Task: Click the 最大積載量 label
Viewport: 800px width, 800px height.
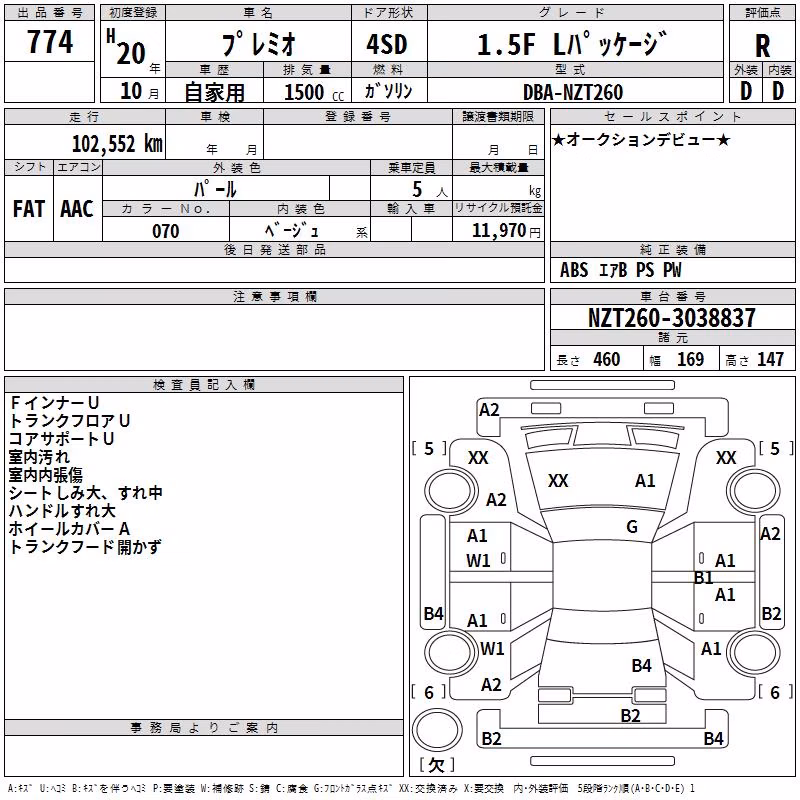Action: click(x=498, y=167)
